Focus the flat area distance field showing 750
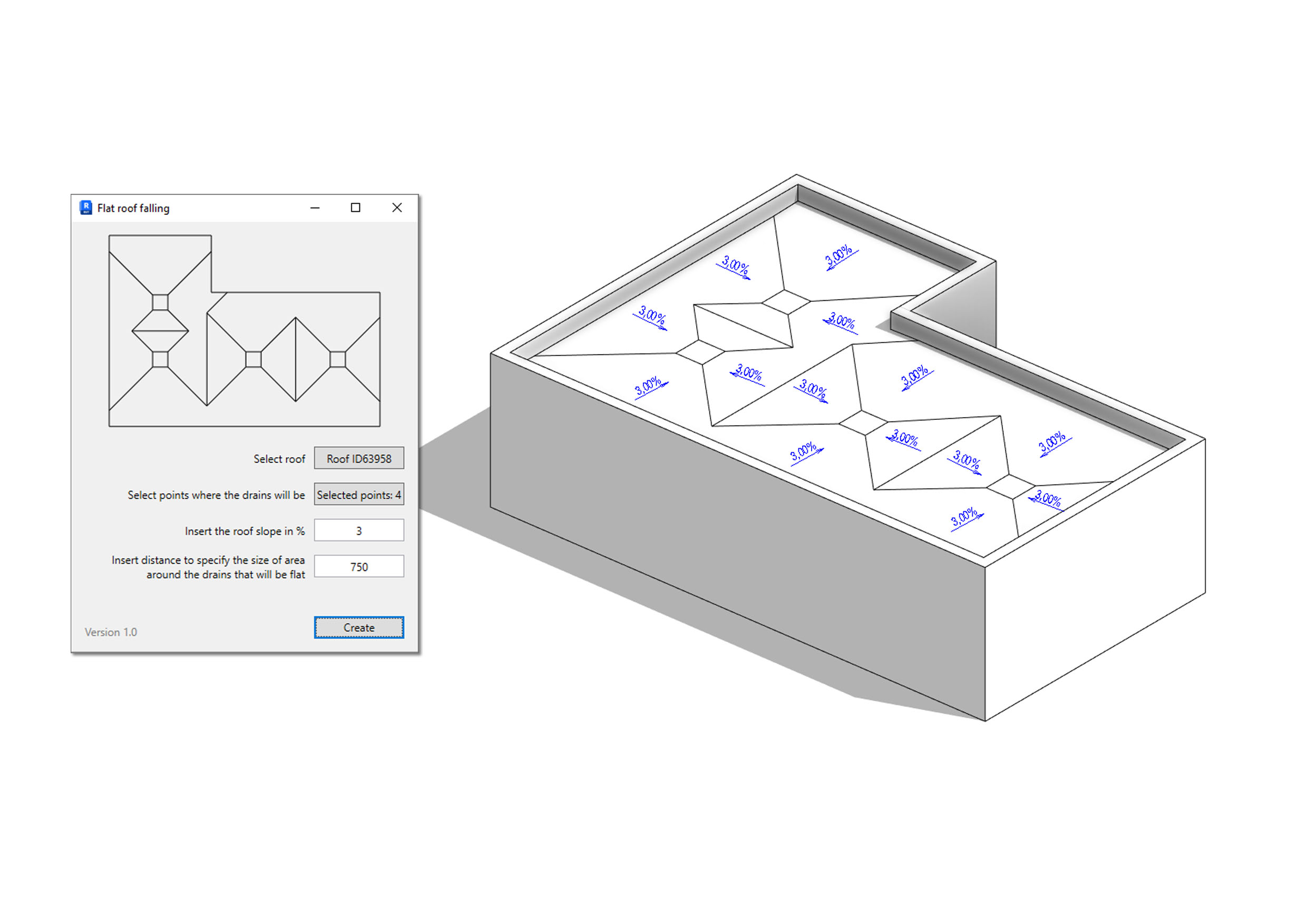The width and height of the screenshot is (1307, 924). pos(358,567)
